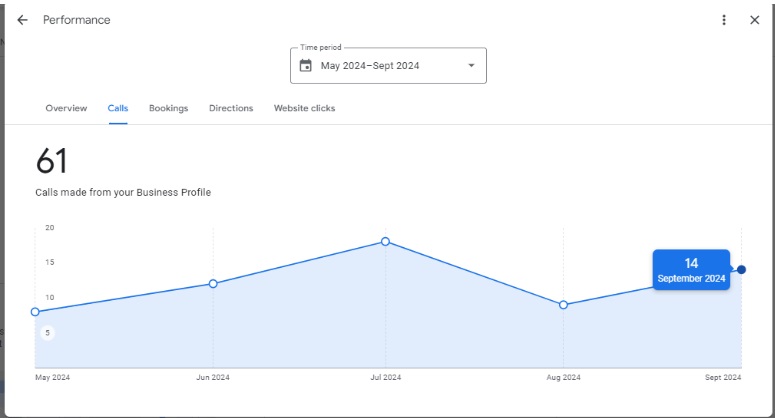Viewport: 775px width, 418px height.
Task: Open the May 2024–Sept 2024 time period selector
Action: [388, 66]
